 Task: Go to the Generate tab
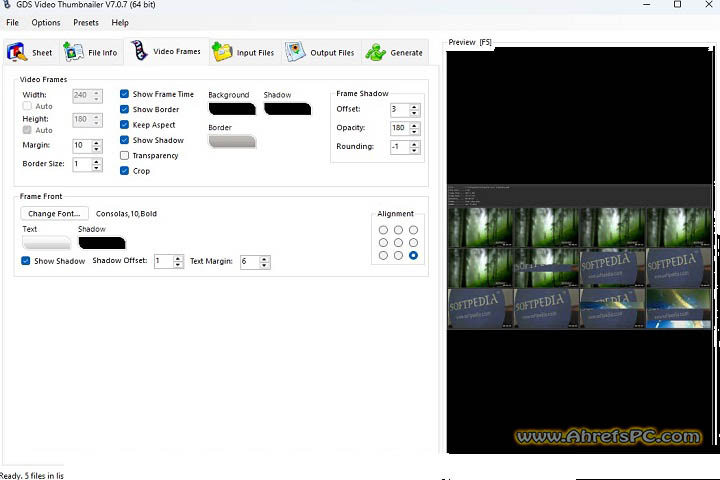coord(395,52)
